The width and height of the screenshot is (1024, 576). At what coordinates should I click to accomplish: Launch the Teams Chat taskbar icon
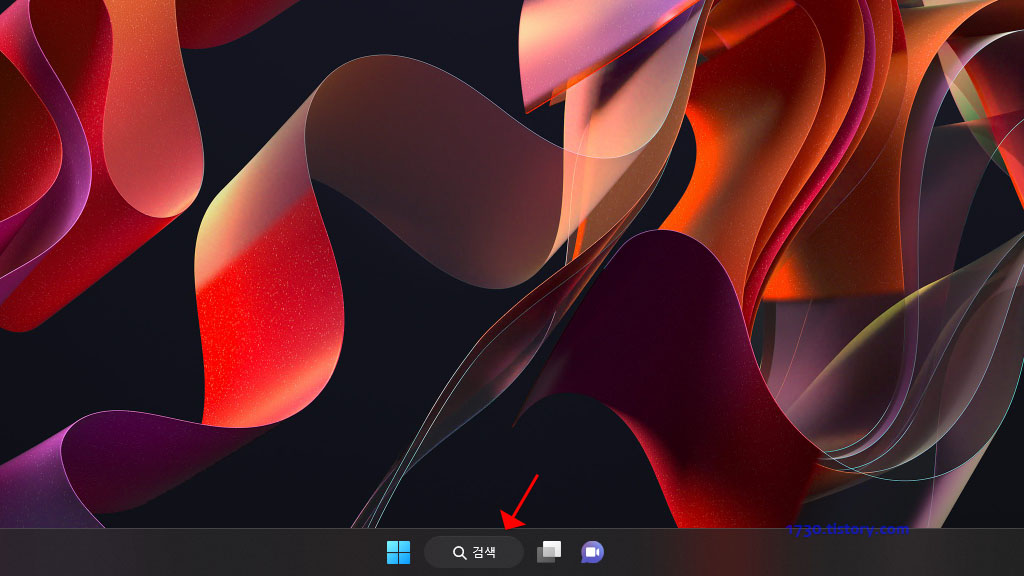pyautogui.click(x=592, y=552)
